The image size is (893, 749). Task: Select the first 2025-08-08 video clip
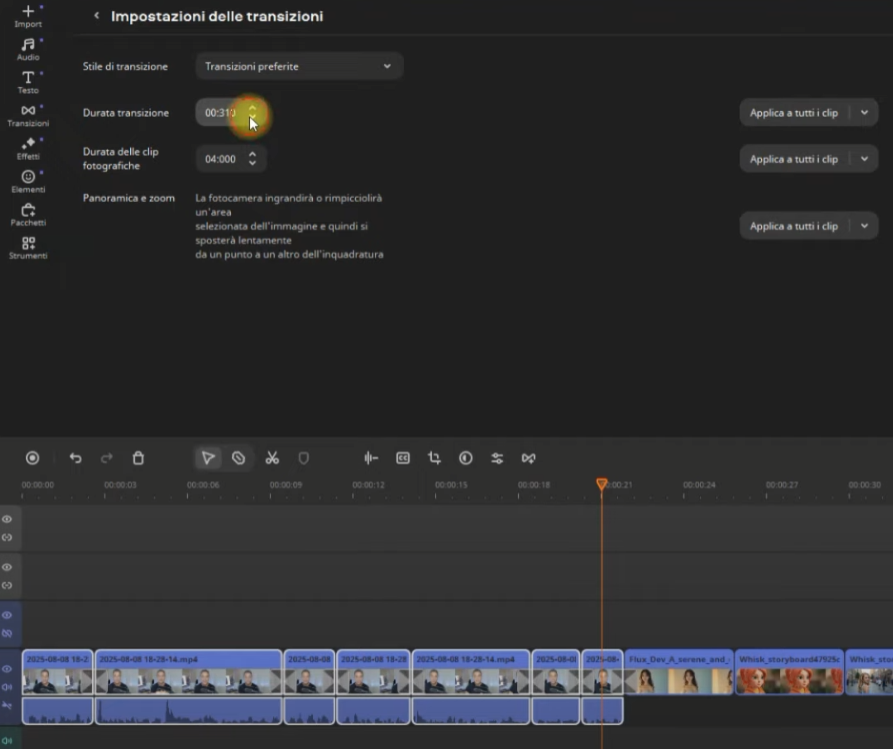tap(57, 672)
